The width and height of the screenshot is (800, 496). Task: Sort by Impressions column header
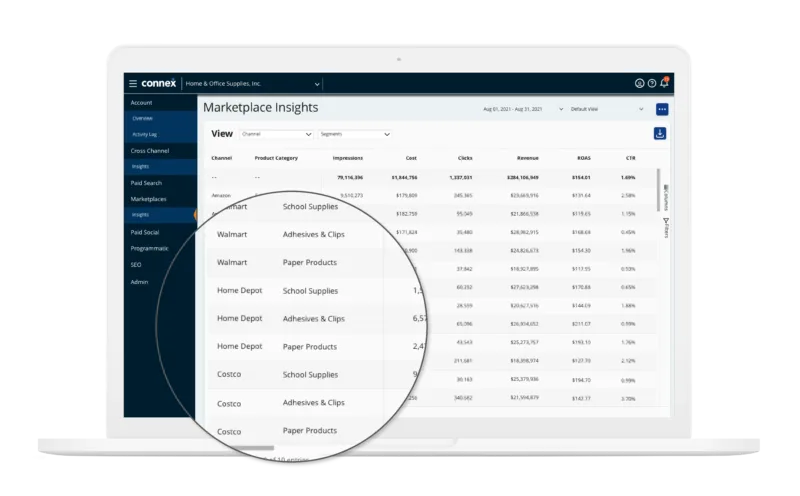[x=347, y=158]
